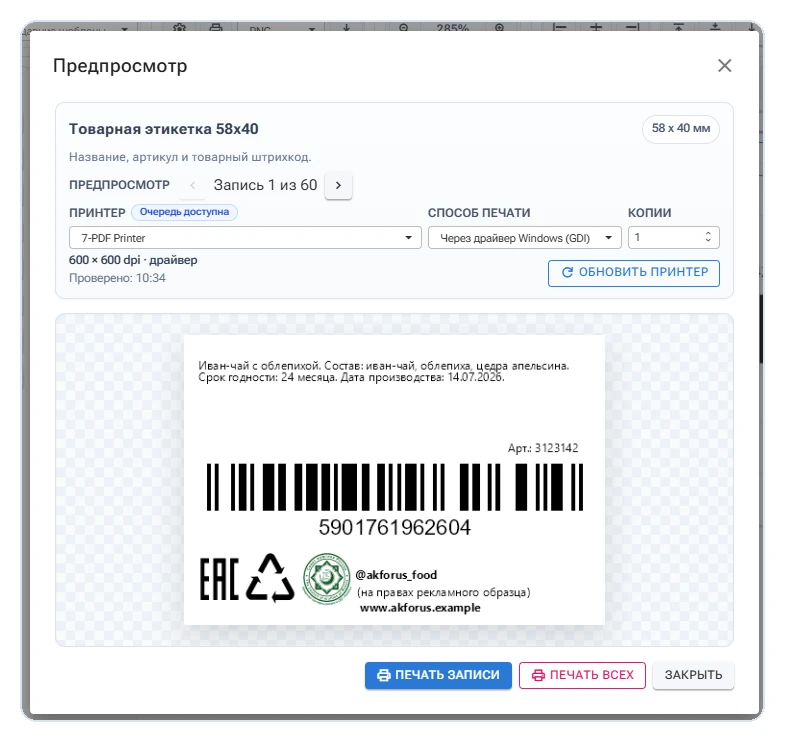Image resolution: width=785 pixels, height=742 pixels.
Task: Go to the next record with the chevron
Action: coord(338,185)
